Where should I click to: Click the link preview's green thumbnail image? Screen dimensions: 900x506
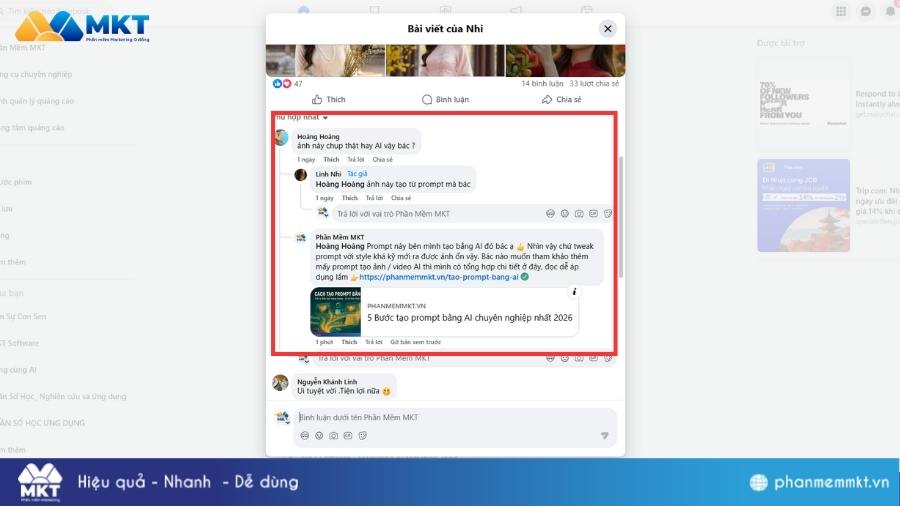pyautogui.click(x=336, y=312)
